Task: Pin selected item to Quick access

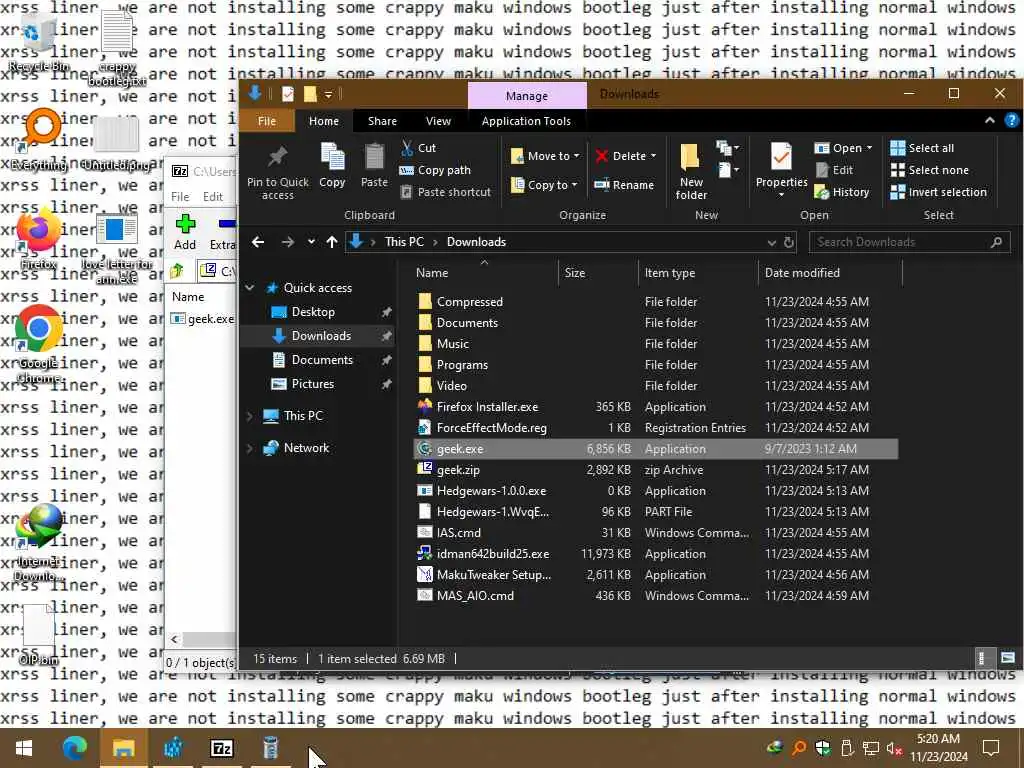Action: coord(278,172)
